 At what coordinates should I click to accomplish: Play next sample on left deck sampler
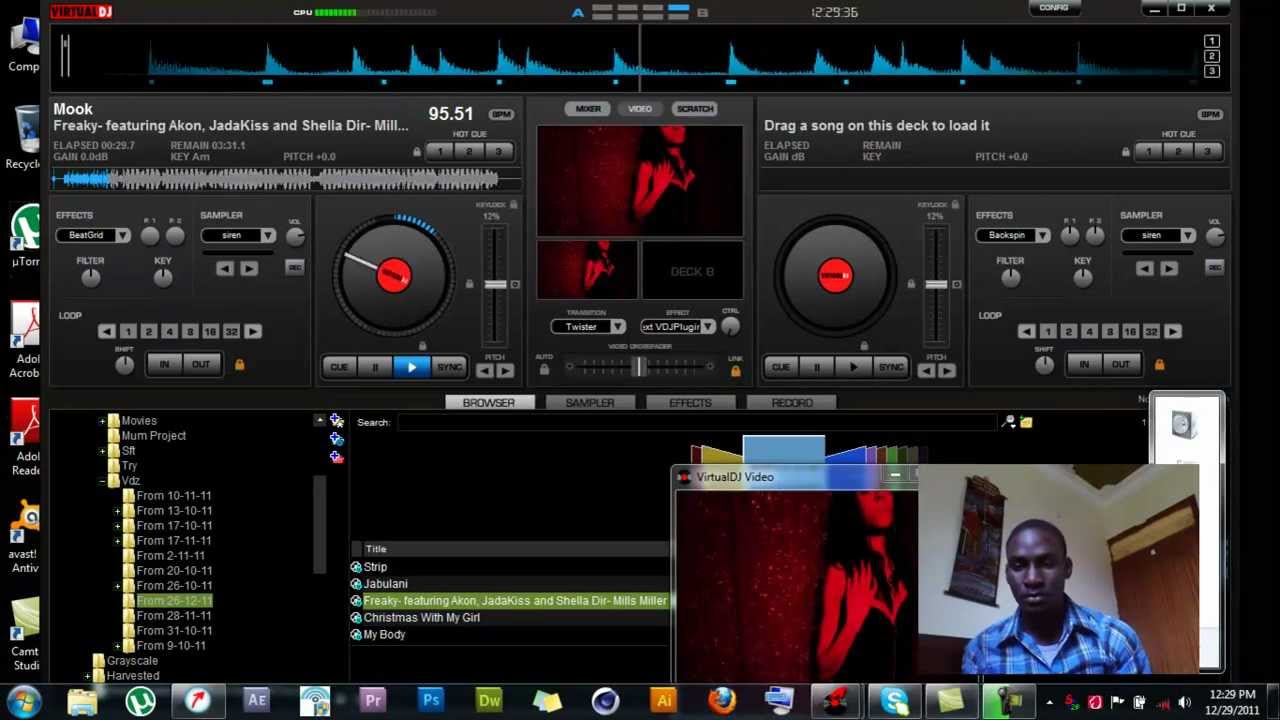(x=249, y=268)
